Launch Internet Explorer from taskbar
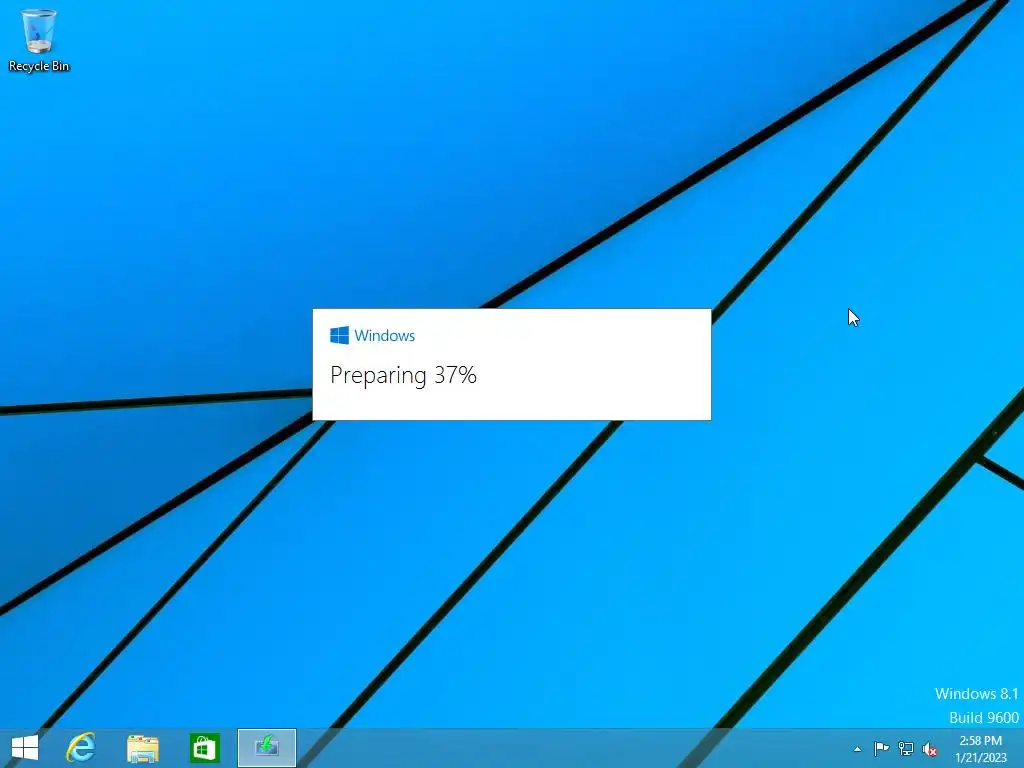 pyautogui.click(x=81, y=748)
